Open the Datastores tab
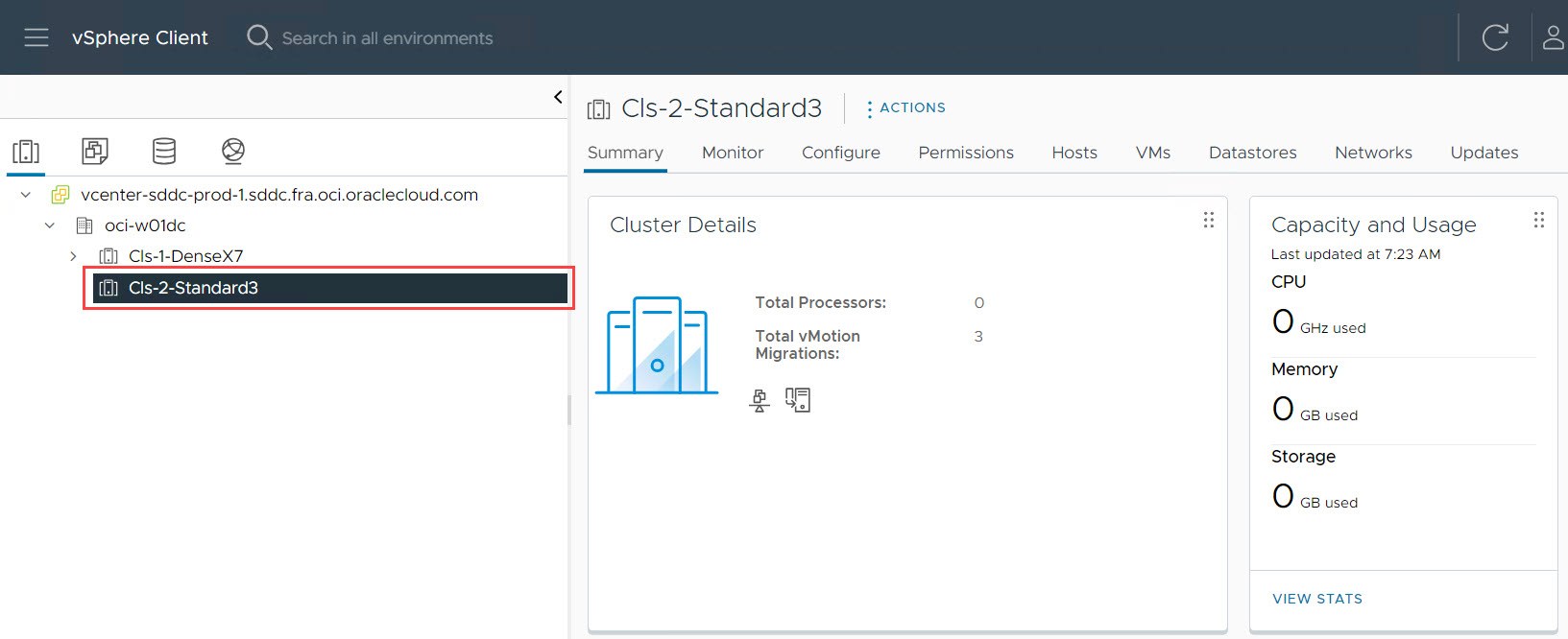The image size is (1568, 639). coord(1252,153)
